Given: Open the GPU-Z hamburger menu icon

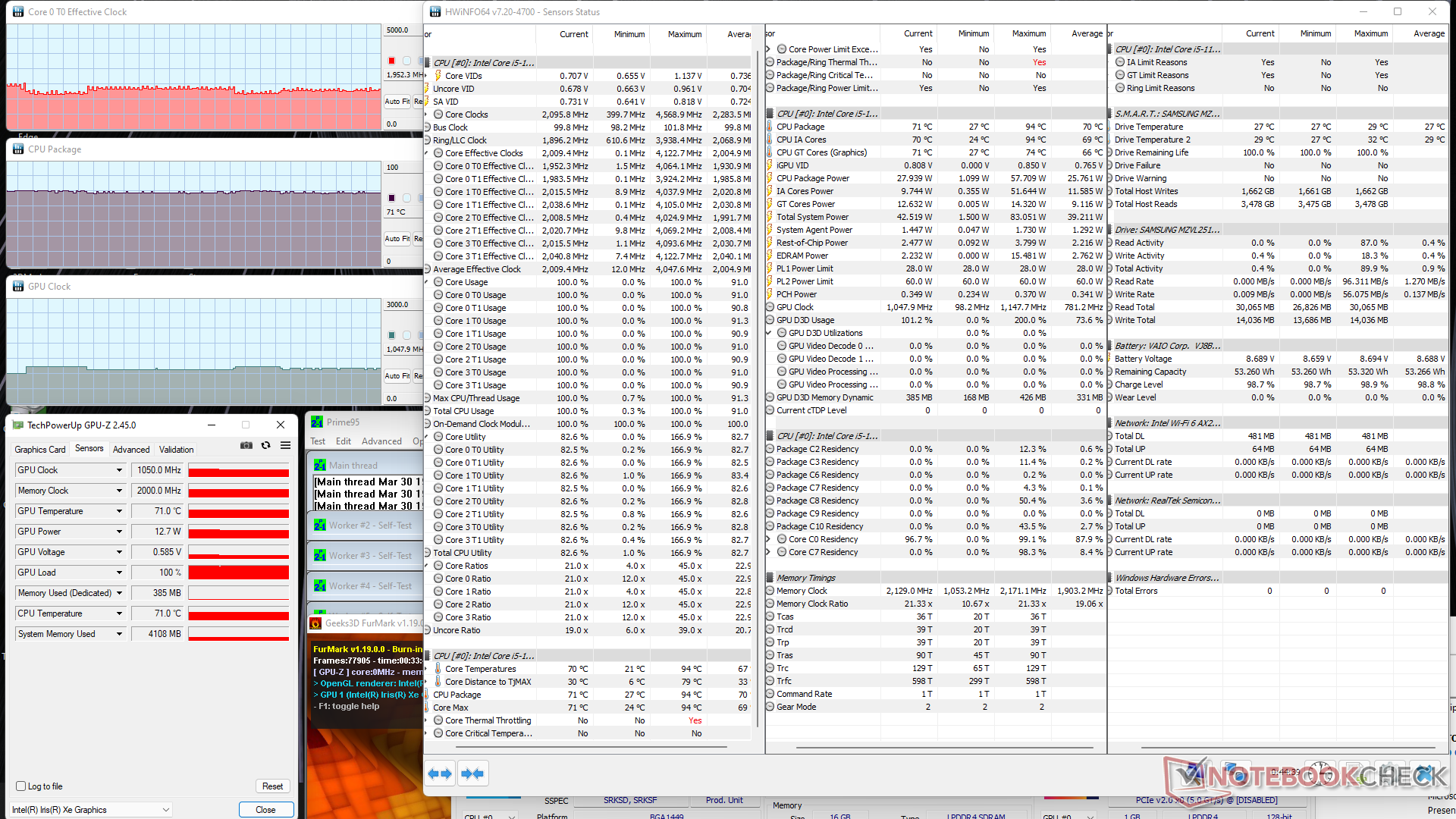Looking at the screenshot, I should click(x=286, y=446).
